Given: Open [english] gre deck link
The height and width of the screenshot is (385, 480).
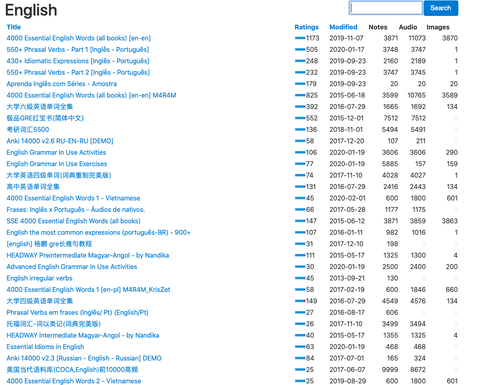Looking at the screenshot, I should (49, 244).
